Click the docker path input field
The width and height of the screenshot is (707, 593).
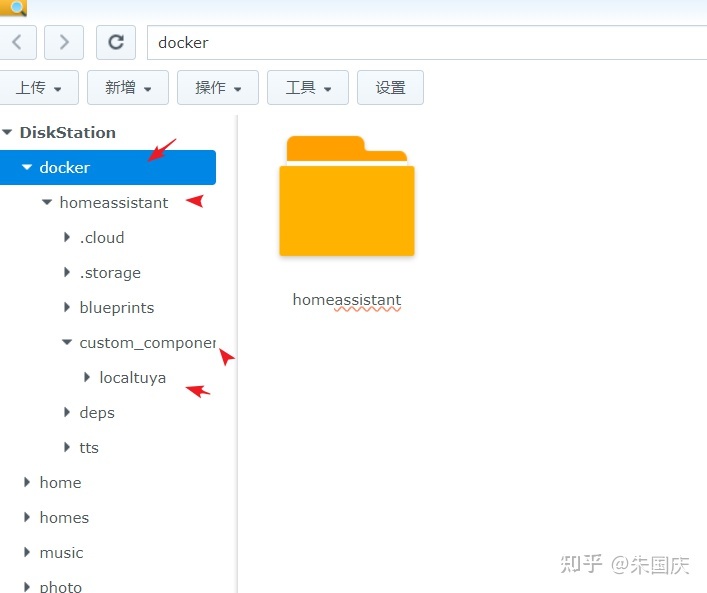tap(420, 43)
